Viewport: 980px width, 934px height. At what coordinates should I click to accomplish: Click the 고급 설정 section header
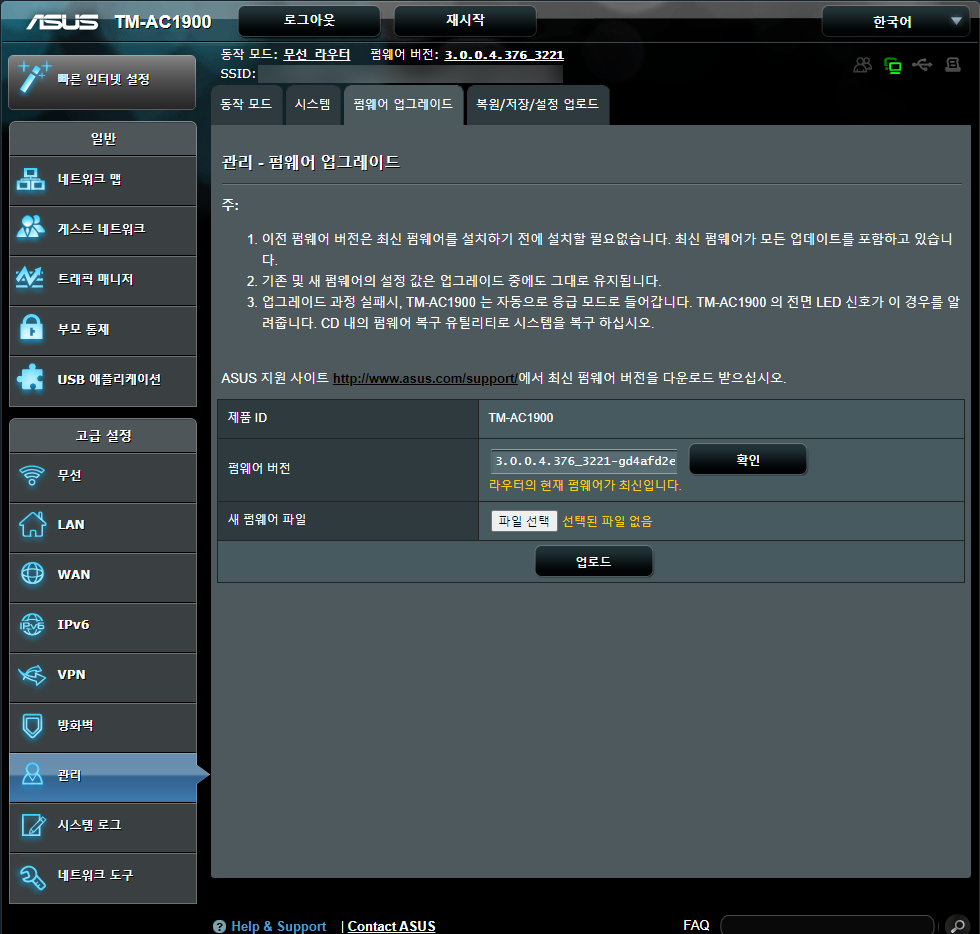(x=103, y=436)
